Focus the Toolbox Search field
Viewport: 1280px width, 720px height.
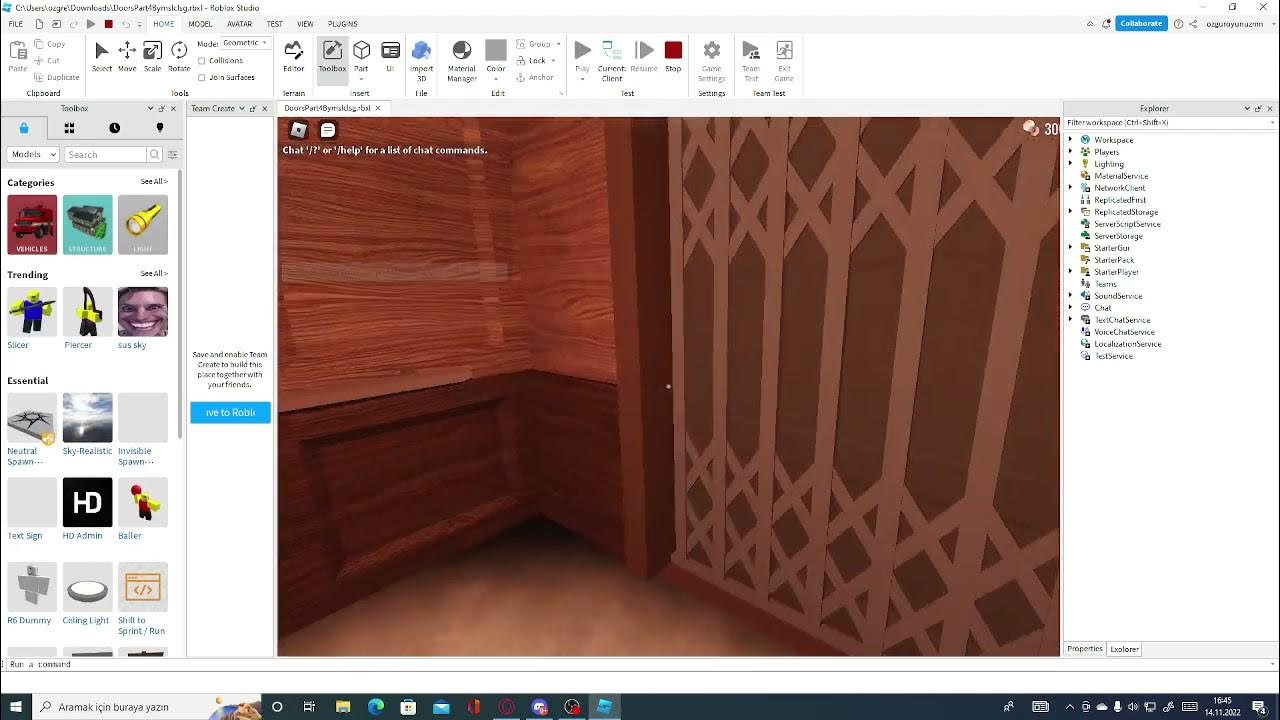tap(105, 154)
